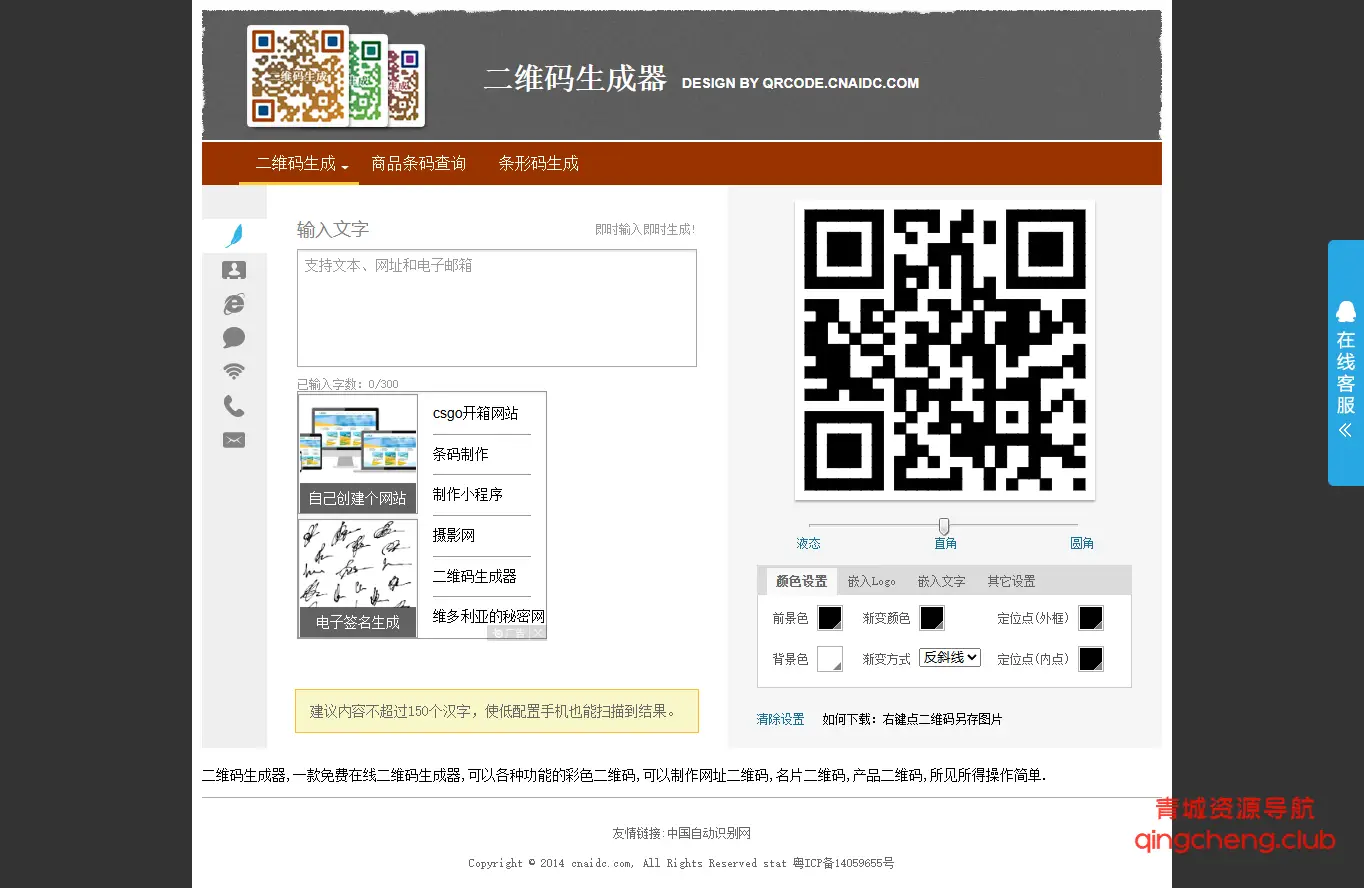The width and height of the screenshot is (1364, 888).
Task: Select the WiFi sidebar icon
Action: click(234, 372)
